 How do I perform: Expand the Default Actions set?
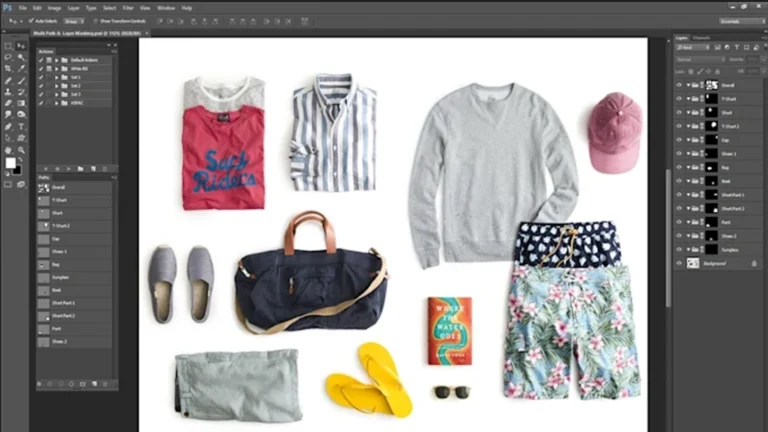(x=57, y=60)
